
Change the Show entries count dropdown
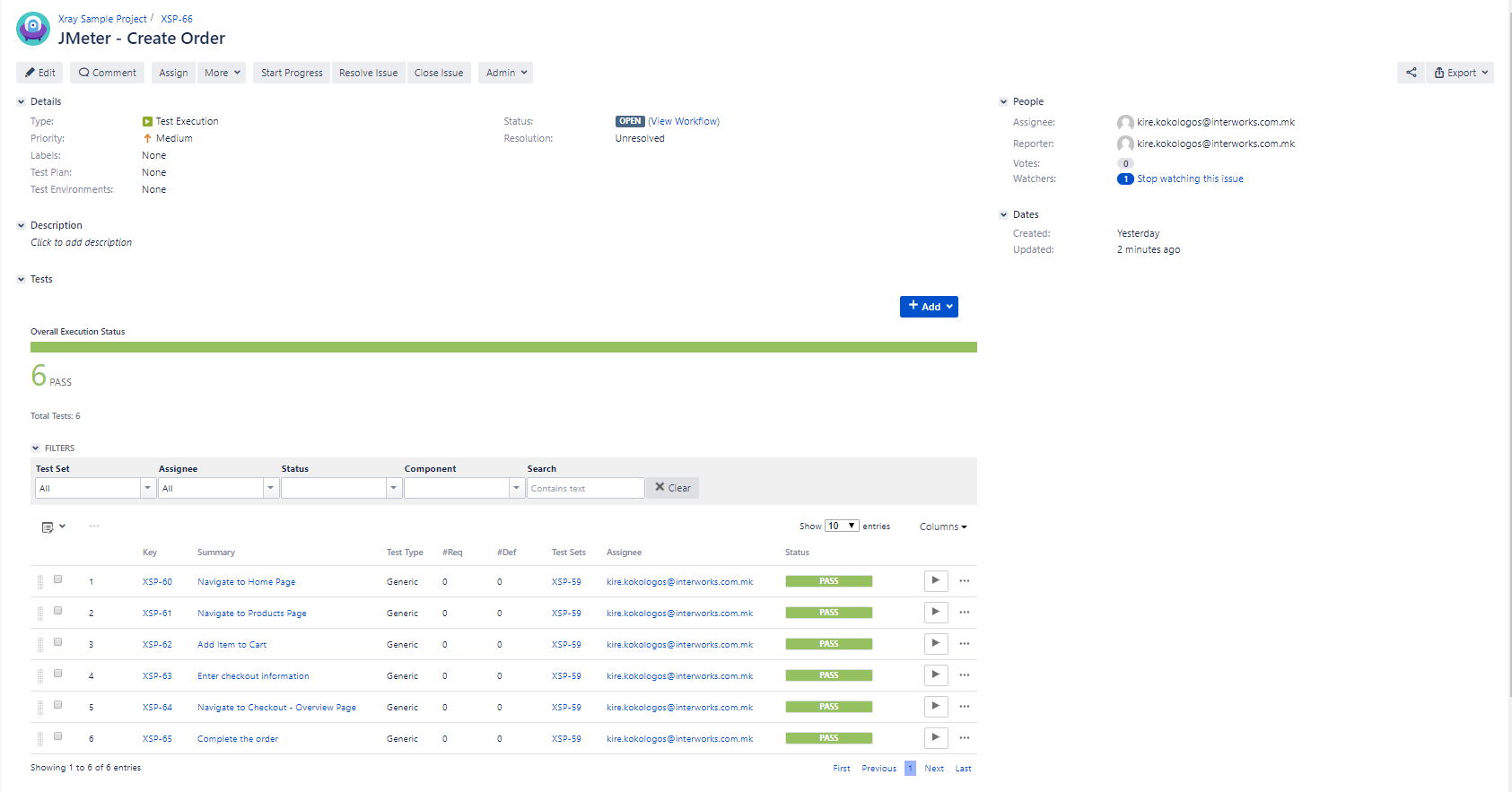pos(842,526)
